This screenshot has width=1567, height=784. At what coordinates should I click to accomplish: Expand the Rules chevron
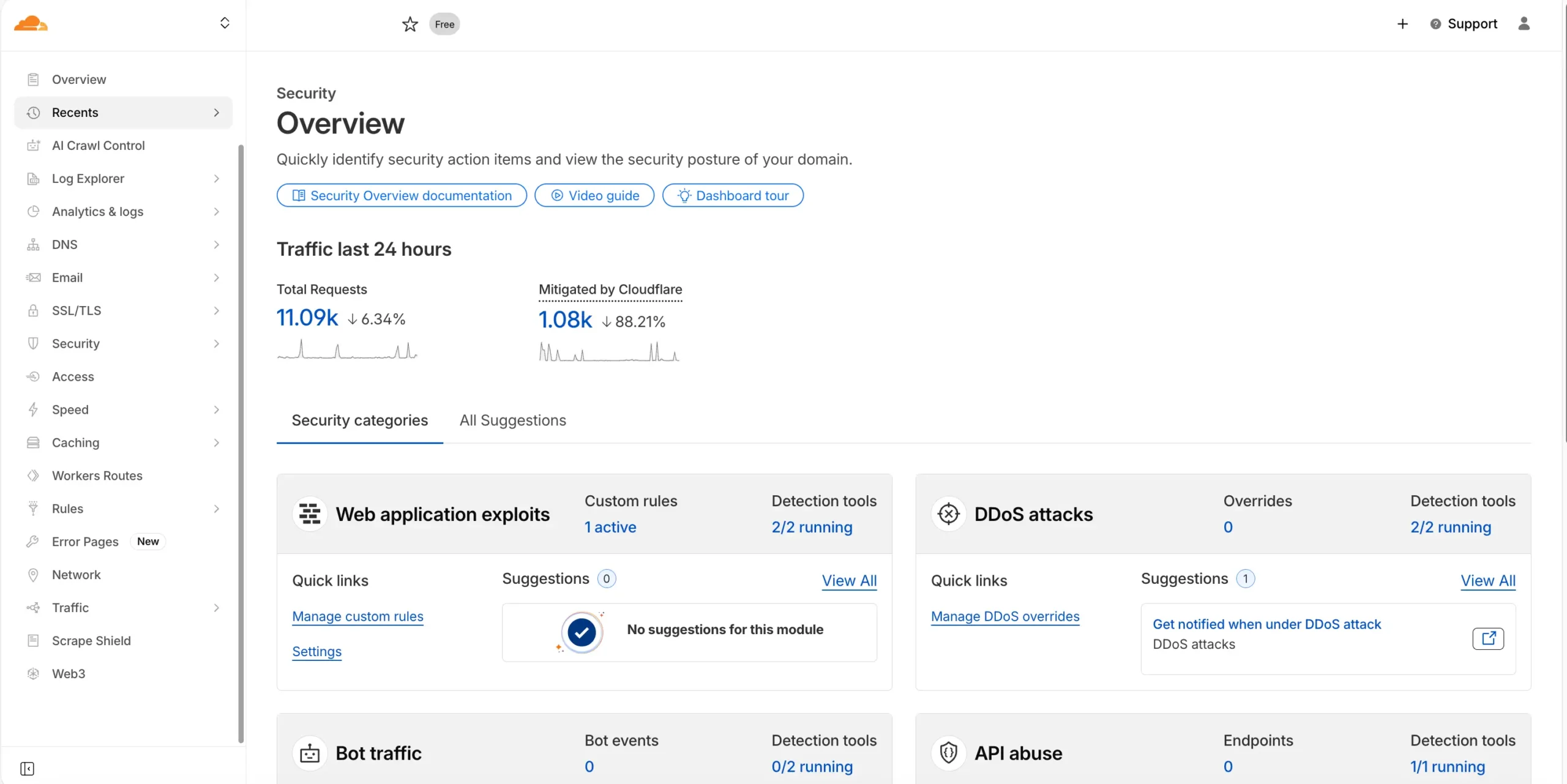[216, 509]
